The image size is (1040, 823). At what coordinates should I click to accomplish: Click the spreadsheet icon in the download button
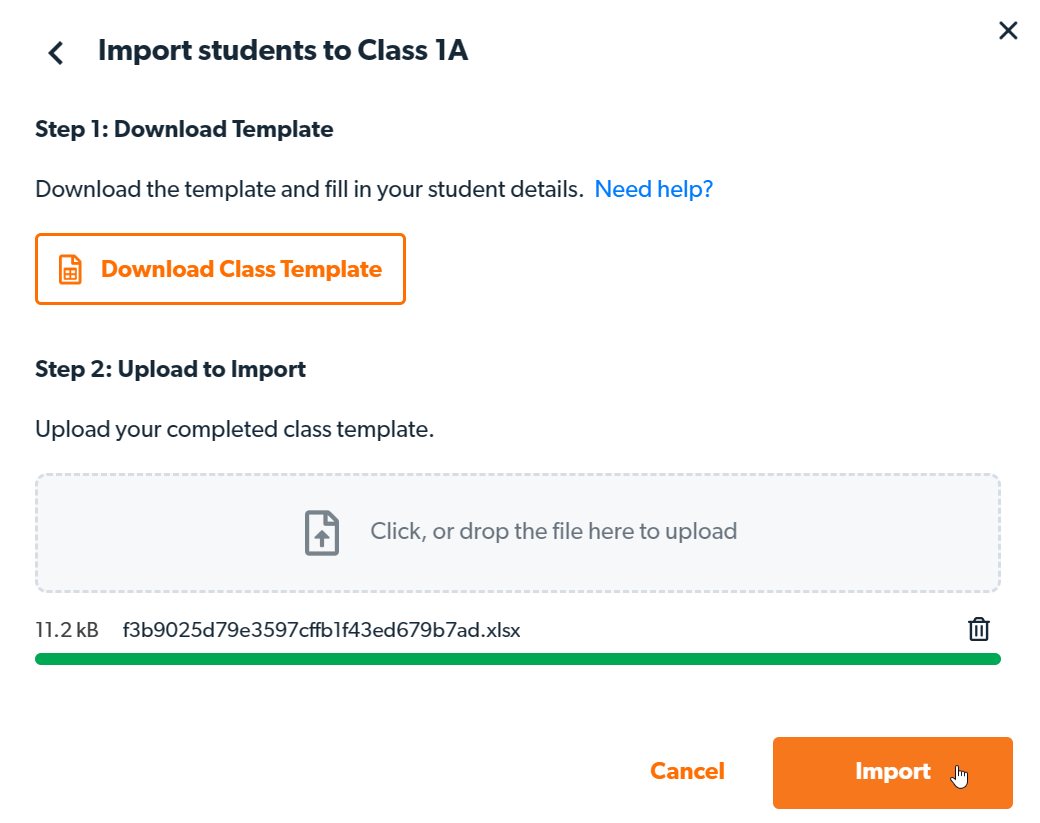pos(70,270)
